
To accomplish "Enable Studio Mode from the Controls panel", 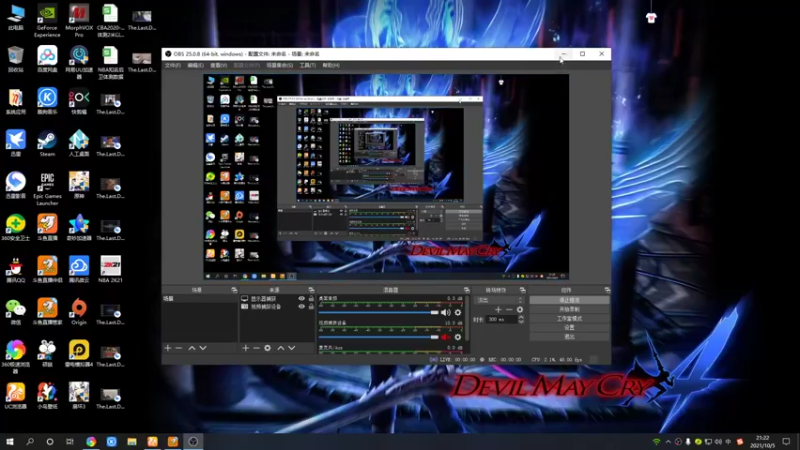I will click(569, 318).
